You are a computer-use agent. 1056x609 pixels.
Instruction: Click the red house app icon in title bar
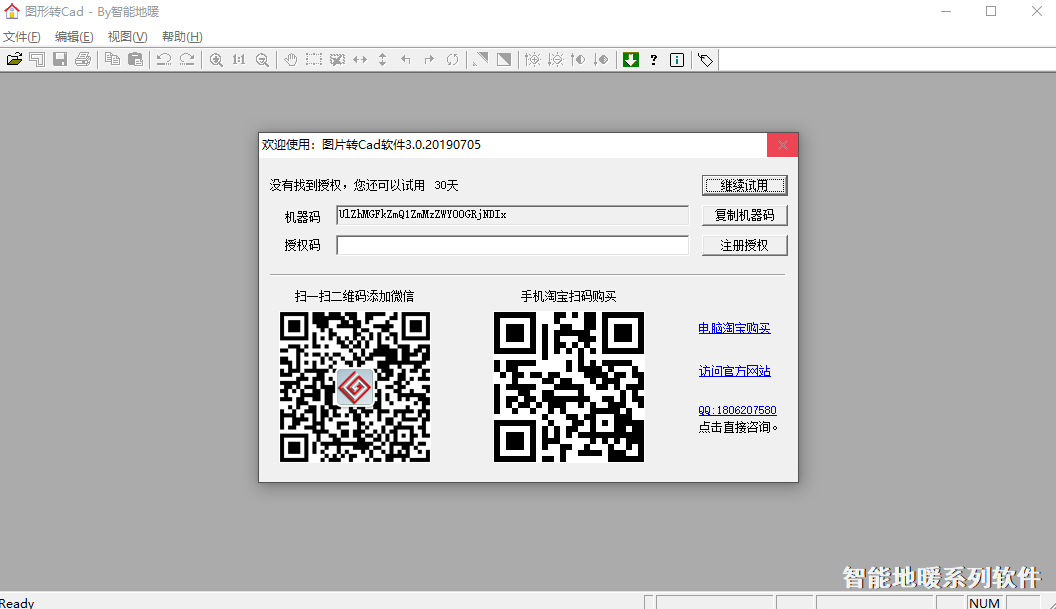click(x=11, y=11)
